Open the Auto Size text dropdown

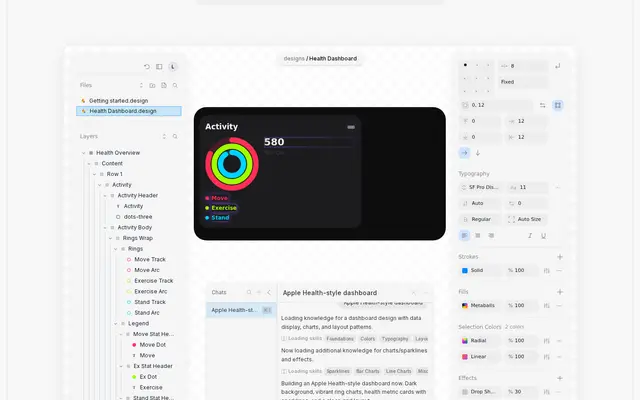526,219
